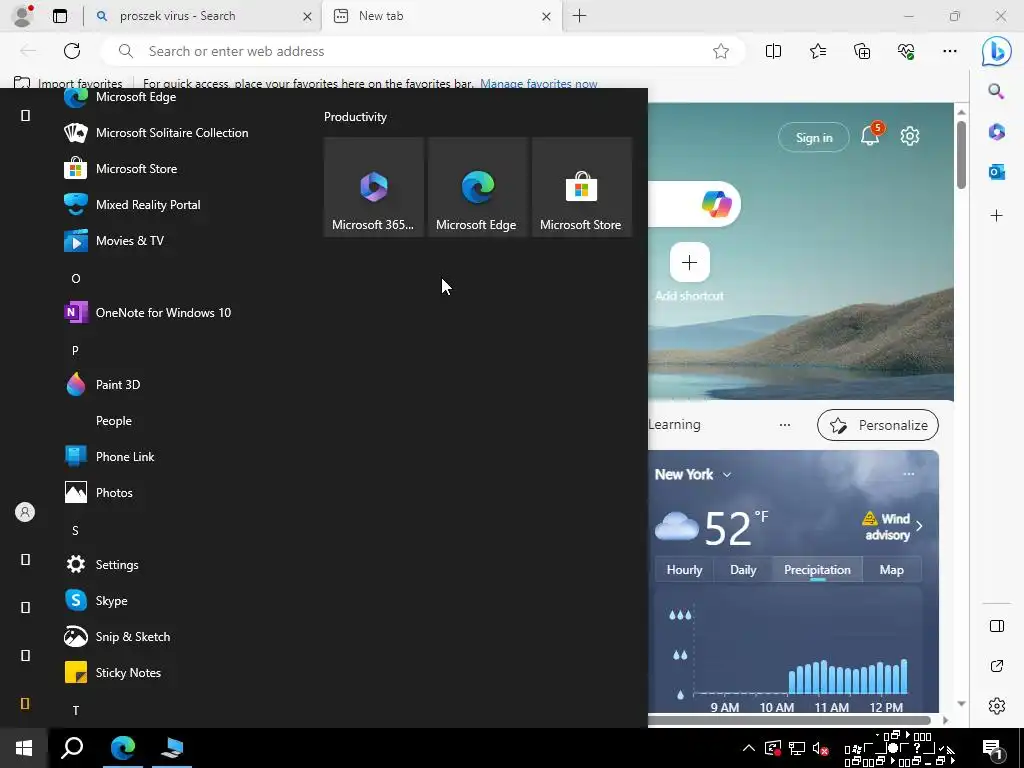The image size is (1024, 768).
Task: Open weather card more options ellipsis
Action: pos(908,474)
